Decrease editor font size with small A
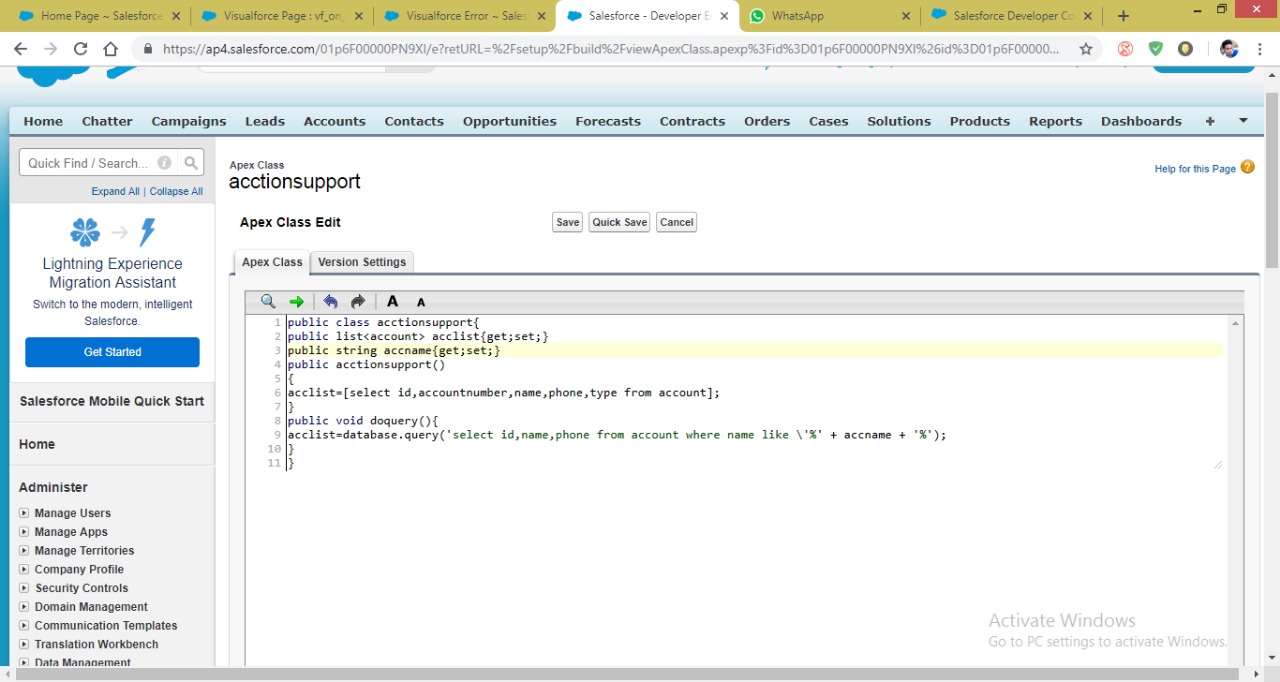This screenshot has height=682, width=1280. [x=421, y=302]
